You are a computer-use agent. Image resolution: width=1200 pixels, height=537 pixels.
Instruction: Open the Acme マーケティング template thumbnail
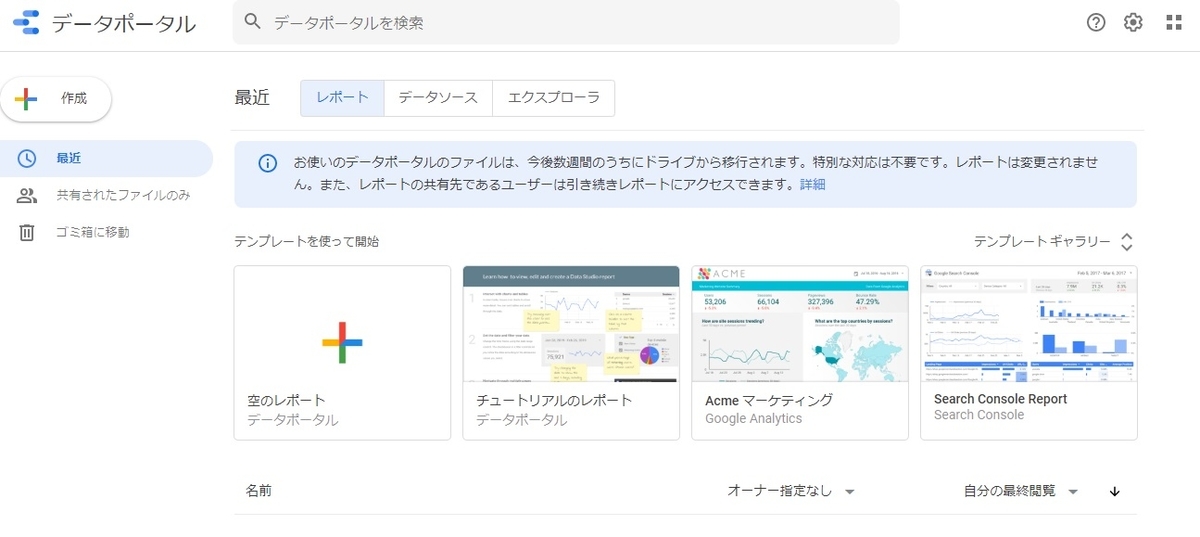tap(800, 323)
